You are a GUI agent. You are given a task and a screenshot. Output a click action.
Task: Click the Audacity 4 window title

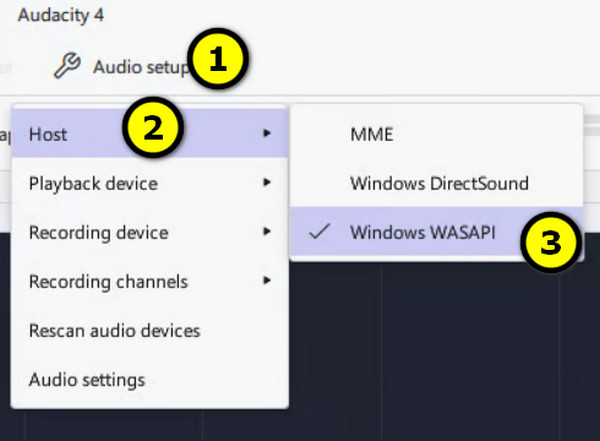pyautogui.click(x=60, y=15)
